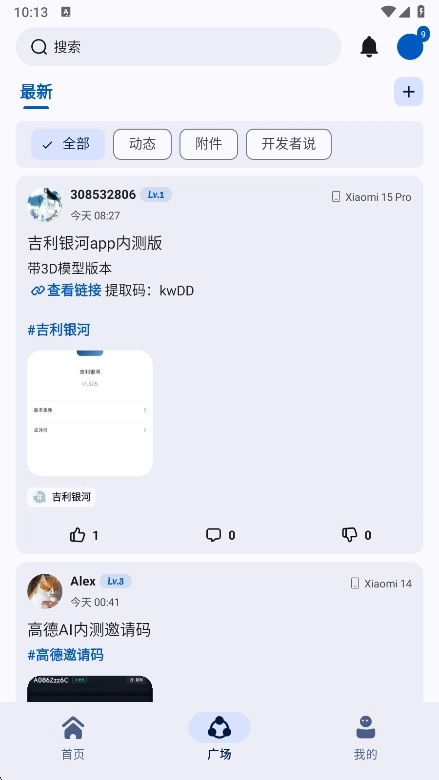Tap the plus button to create post
The width and height of the screenshot is (439, 780).
pos(408,92)
